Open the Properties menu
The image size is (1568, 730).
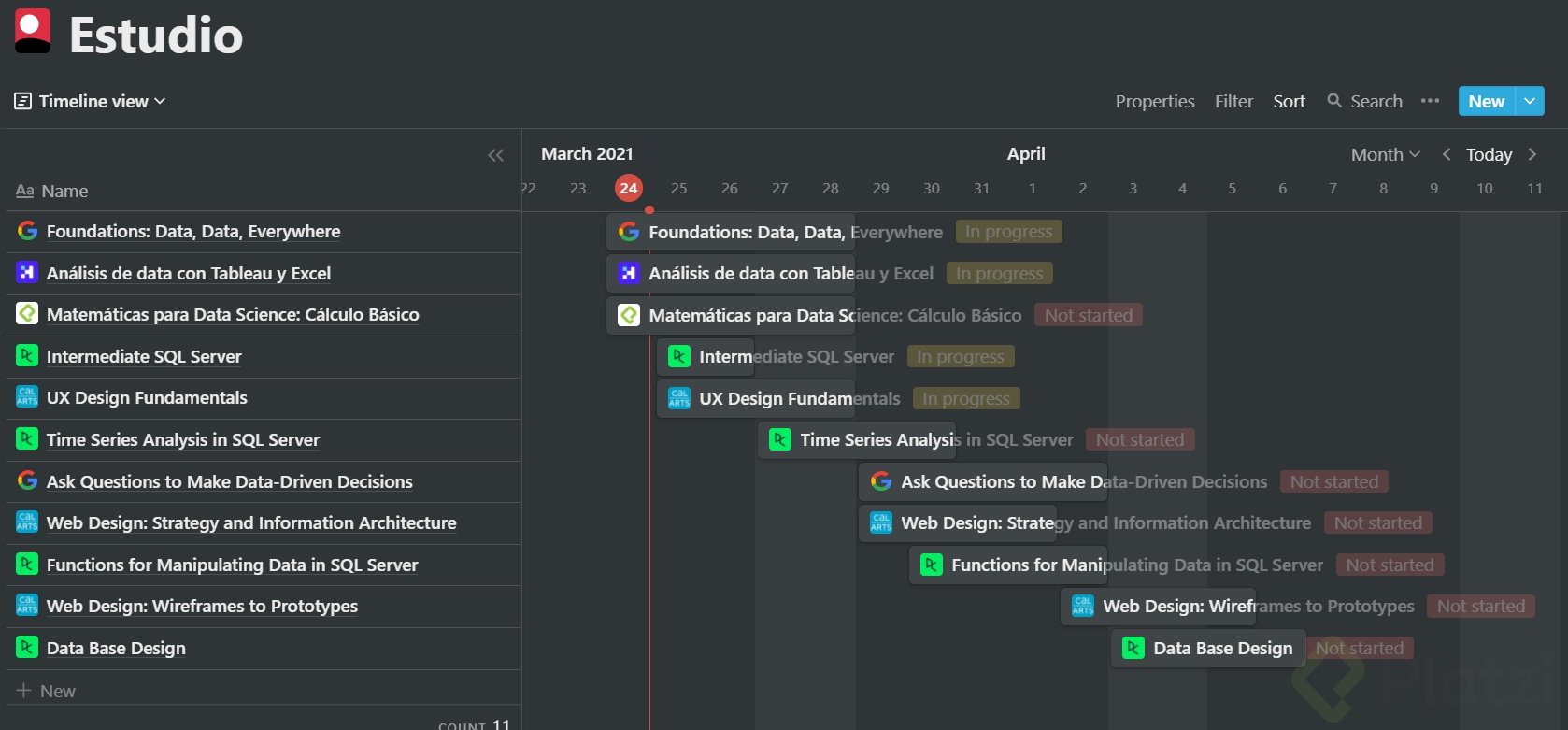(x=1154, y=101)
